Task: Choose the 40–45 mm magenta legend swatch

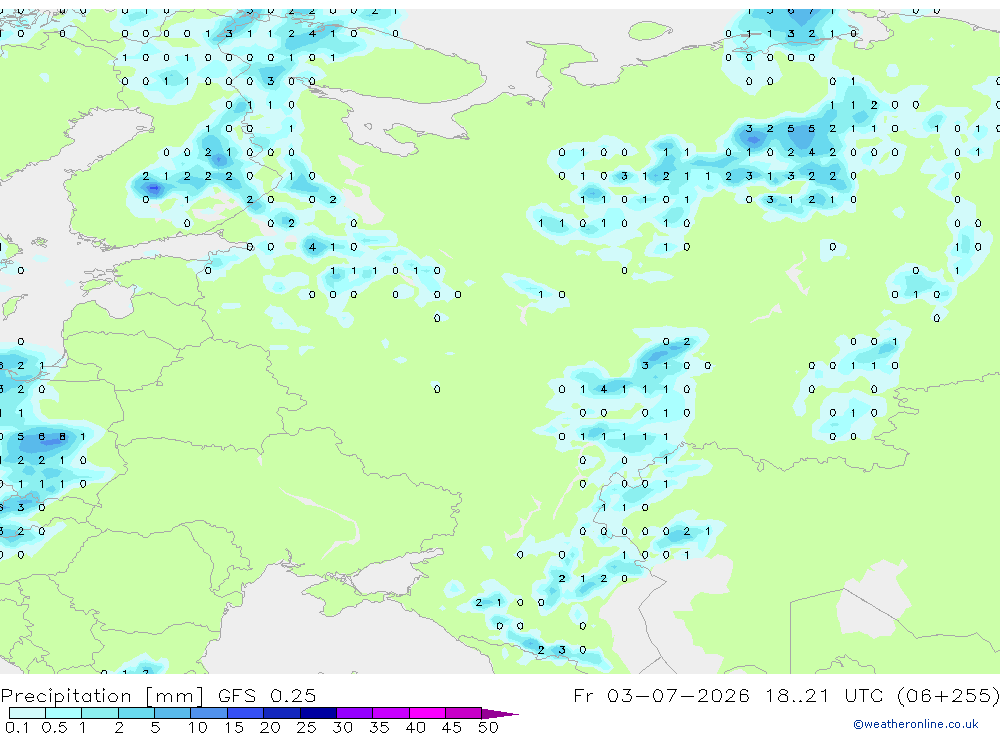Action: [x=427, y=713]
